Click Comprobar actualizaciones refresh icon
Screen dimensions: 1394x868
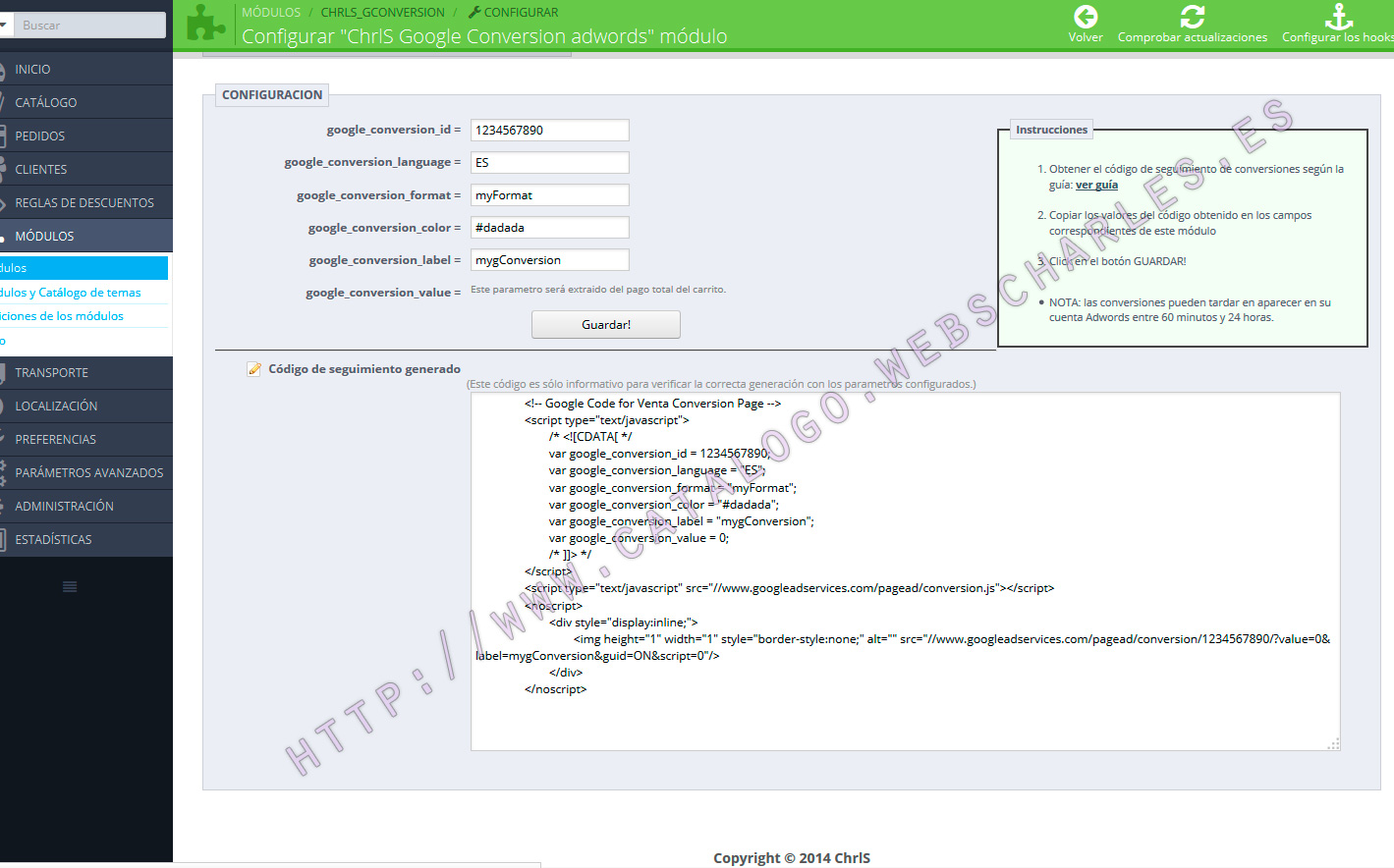[1193, 17]
